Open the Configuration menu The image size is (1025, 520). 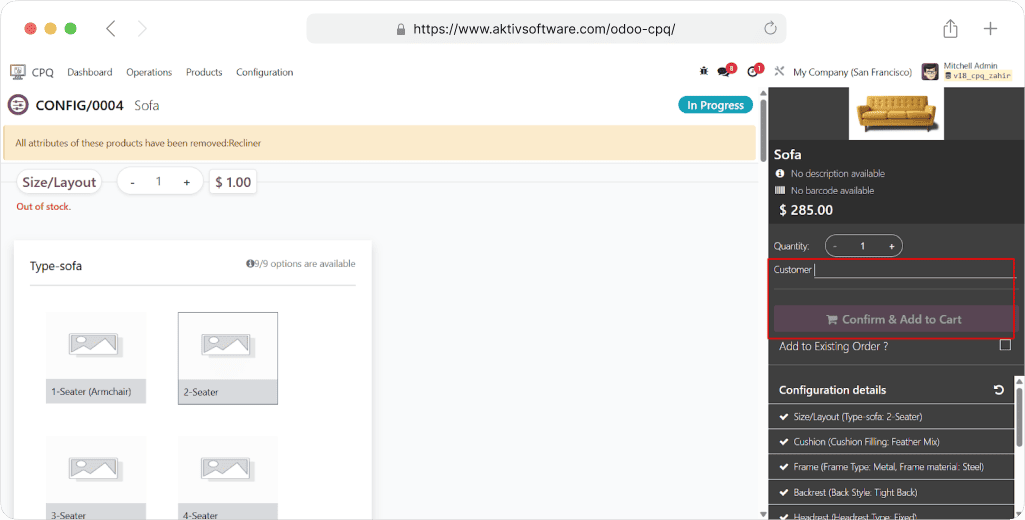click(264, 72)
